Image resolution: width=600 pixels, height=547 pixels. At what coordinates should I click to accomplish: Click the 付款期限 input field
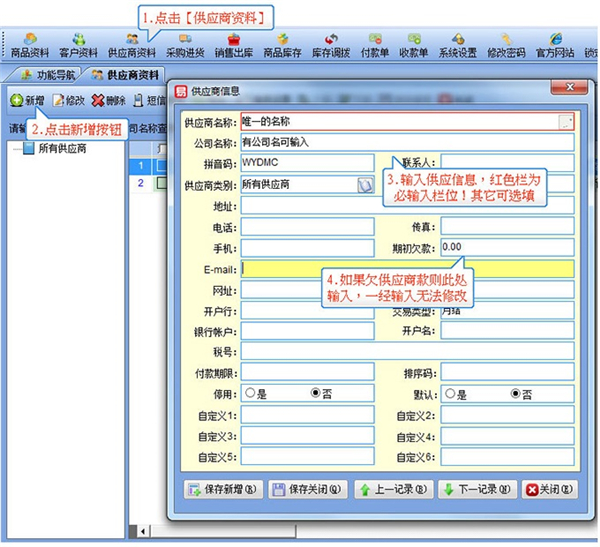(x=308, y=372)
